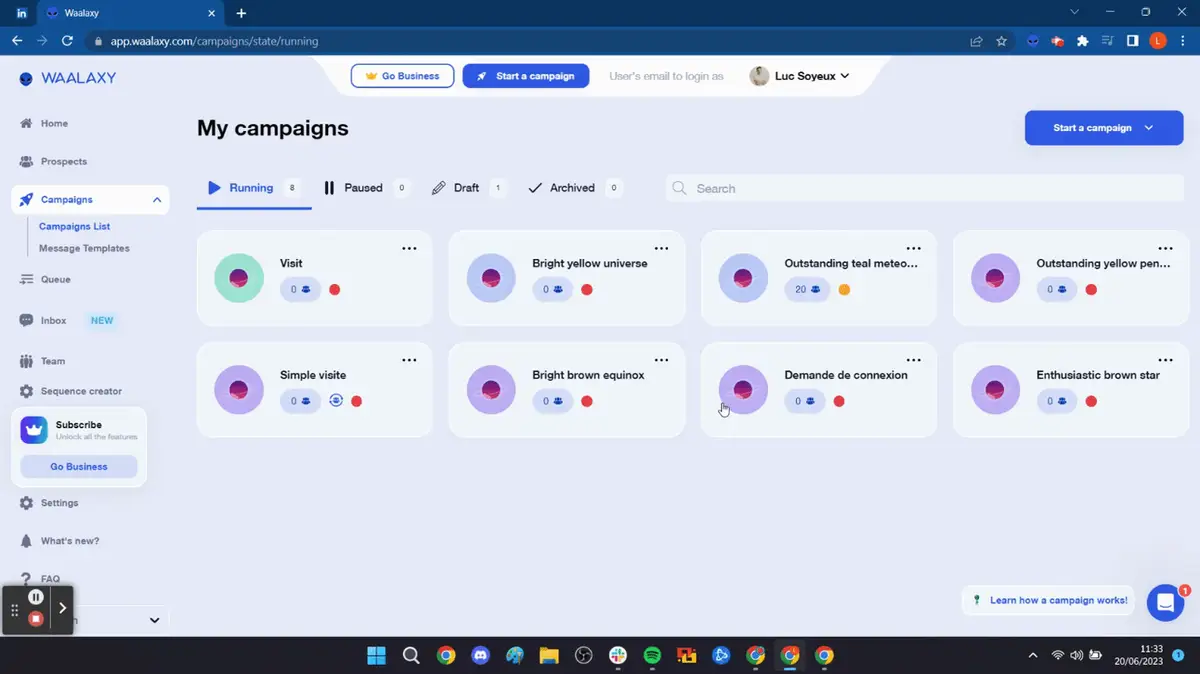This screenshot has height=674, width=1200.
Task: Reload the page with the refresh button
Action: pos(67,41)
